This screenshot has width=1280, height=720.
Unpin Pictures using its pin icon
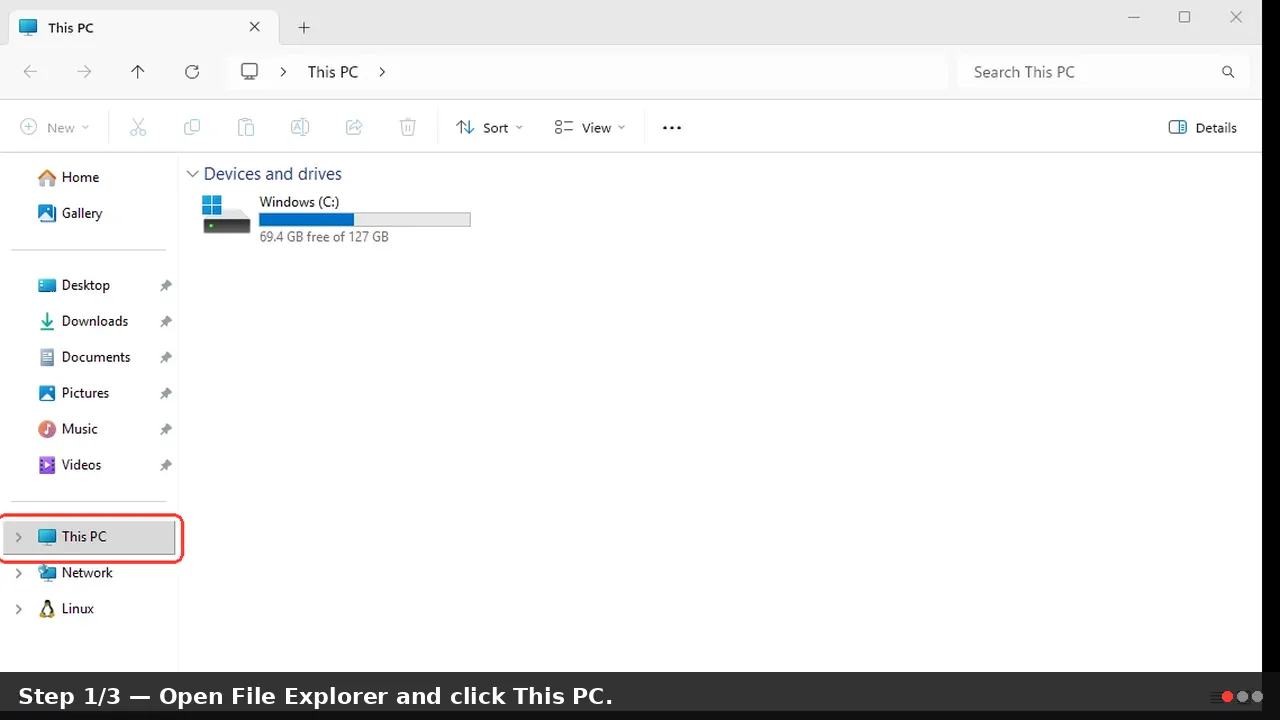[166, 393]
